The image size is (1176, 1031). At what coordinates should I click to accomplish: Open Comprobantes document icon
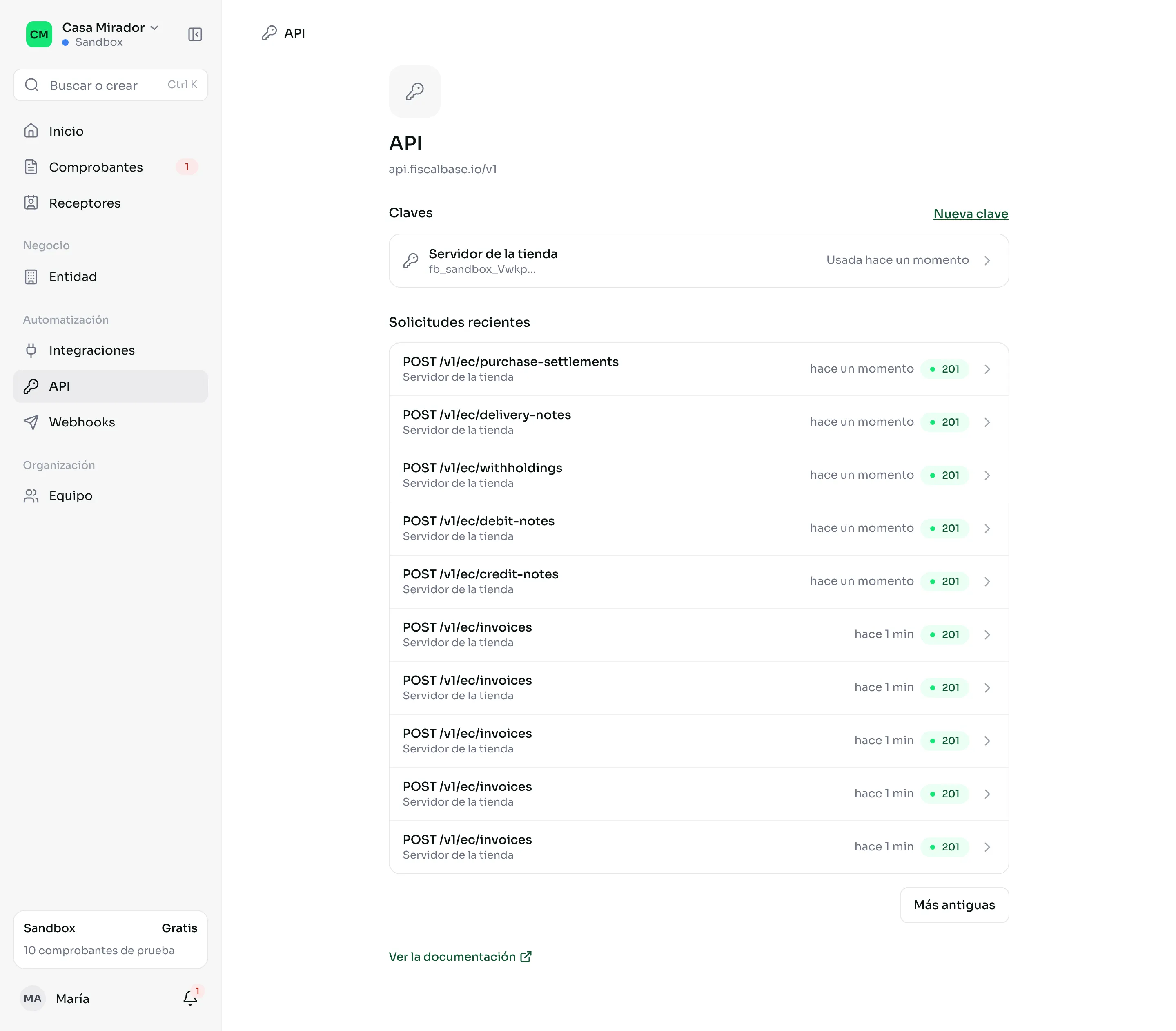point(31,167)
